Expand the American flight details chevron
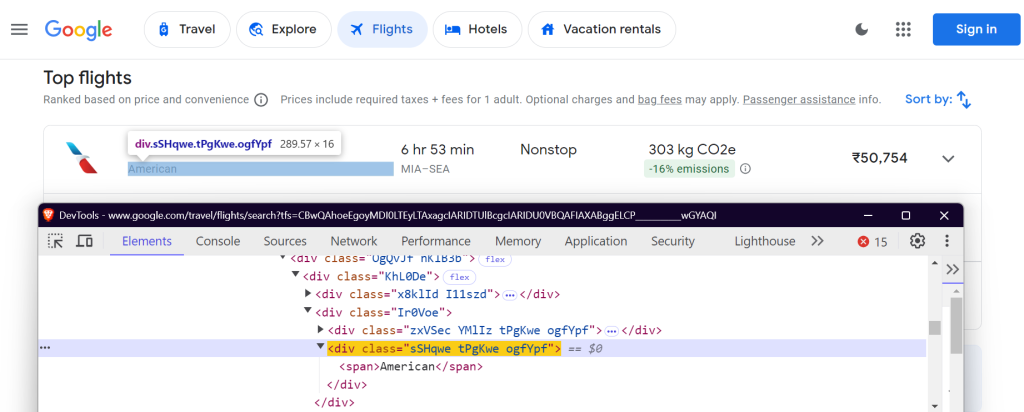Image resolution: width=1024 pixels, height=412 pixels. (948, 159)
